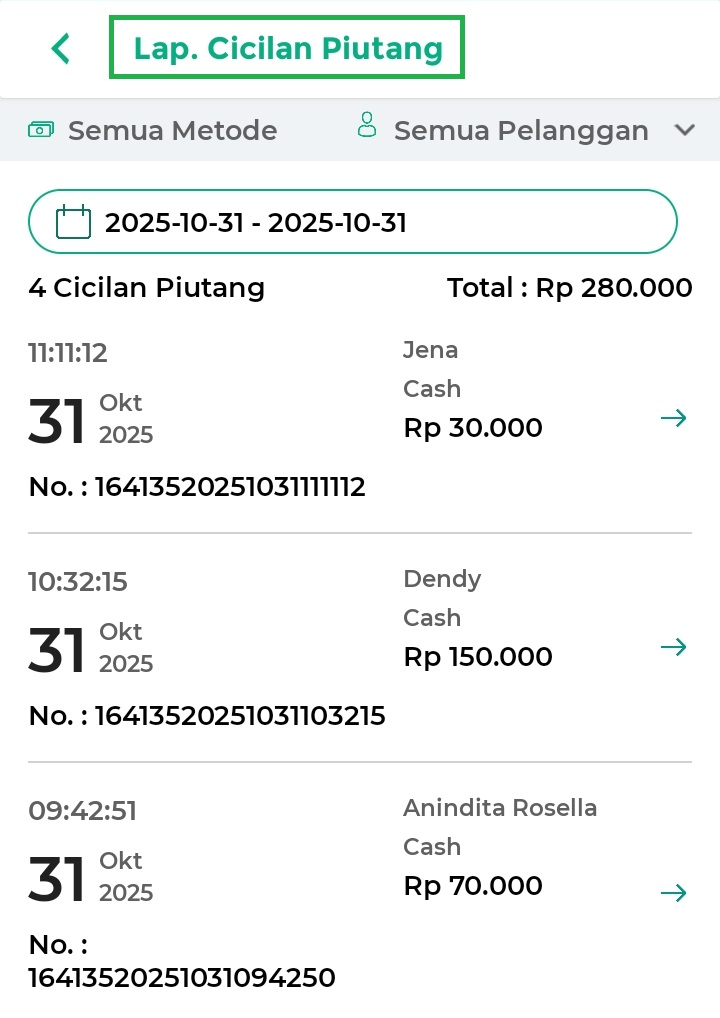Open transaction No. 16413520251031094250
The height and width of the screenshot is (1018, 720).
pos(181,977)
